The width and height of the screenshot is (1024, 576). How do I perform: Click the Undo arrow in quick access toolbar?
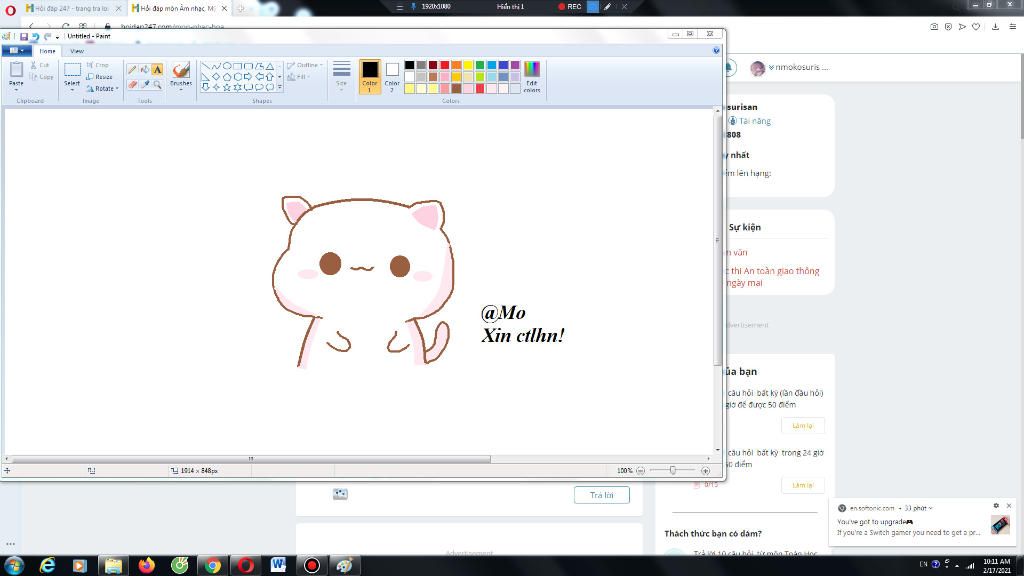[x=35, y=37]
